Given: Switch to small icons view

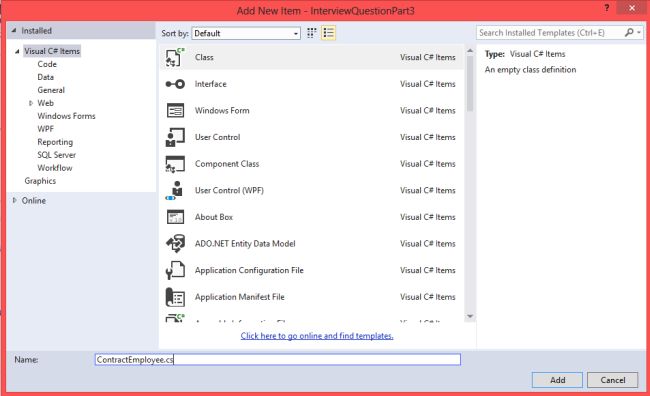Looking at the screenshot, I should 312,33.
